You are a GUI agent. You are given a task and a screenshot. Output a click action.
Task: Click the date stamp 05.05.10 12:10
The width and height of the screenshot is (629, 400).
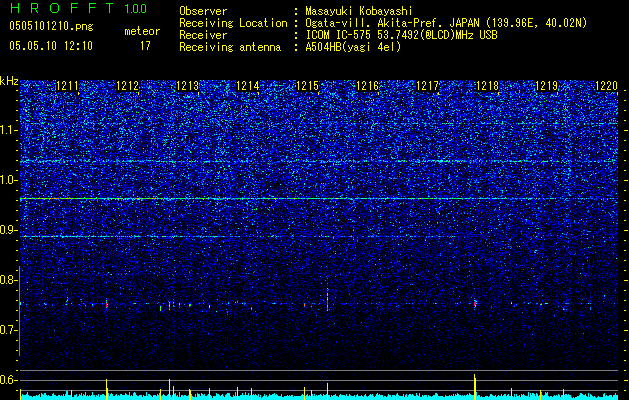pos(51,46)
